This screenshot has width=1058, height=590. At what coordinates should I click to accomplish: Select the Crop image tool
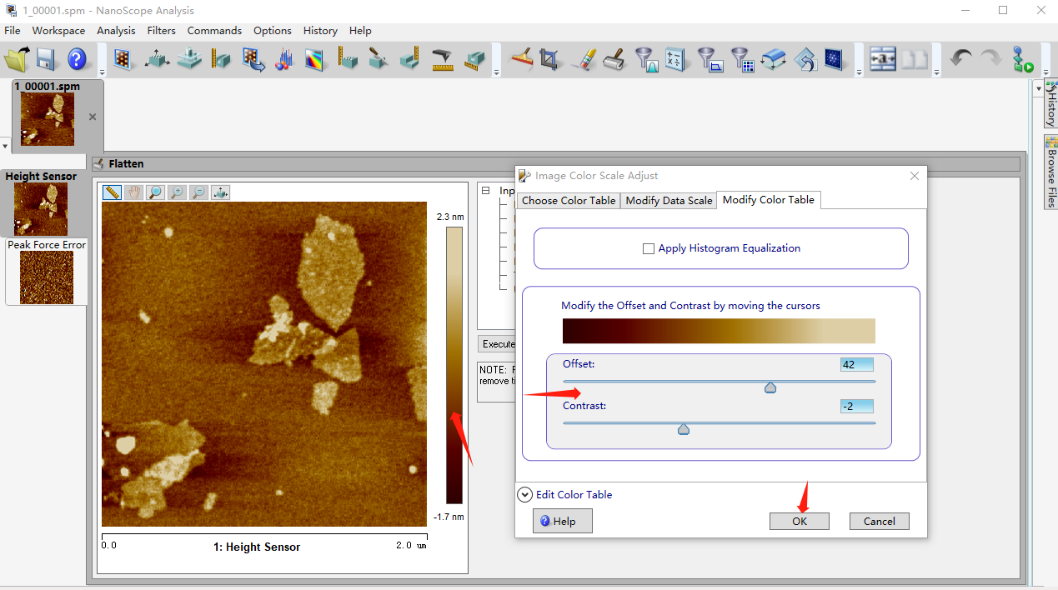pyautogui.click(x=549, y=60)
